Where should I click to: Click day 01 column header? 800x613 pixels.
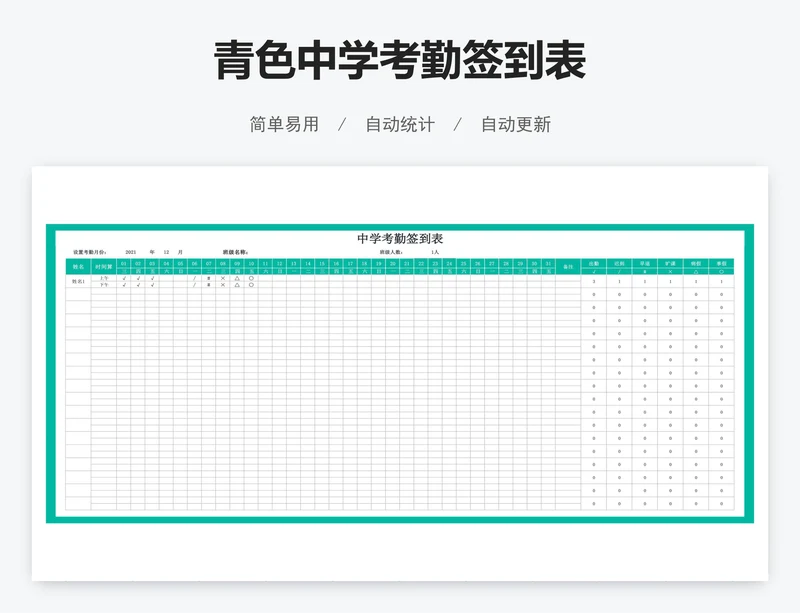123,263
